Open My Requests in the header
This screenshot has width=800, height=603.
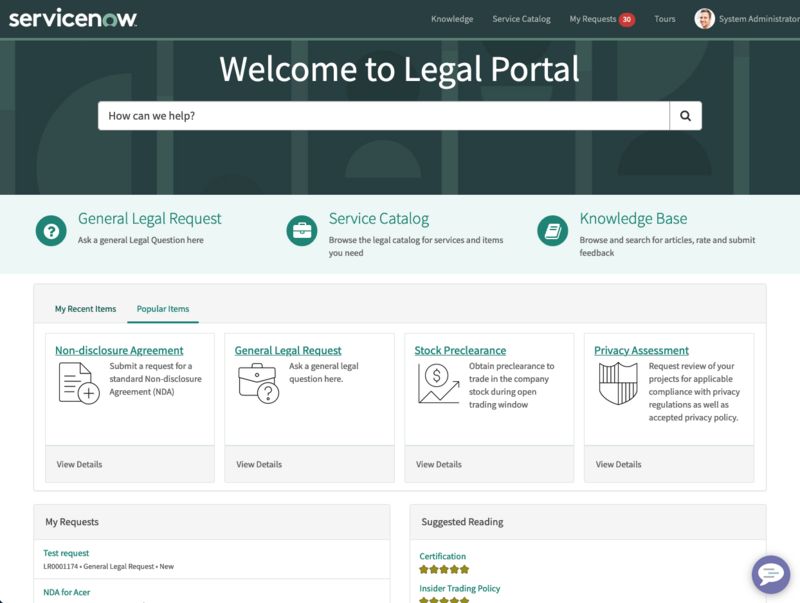click(x=593, y=19)
